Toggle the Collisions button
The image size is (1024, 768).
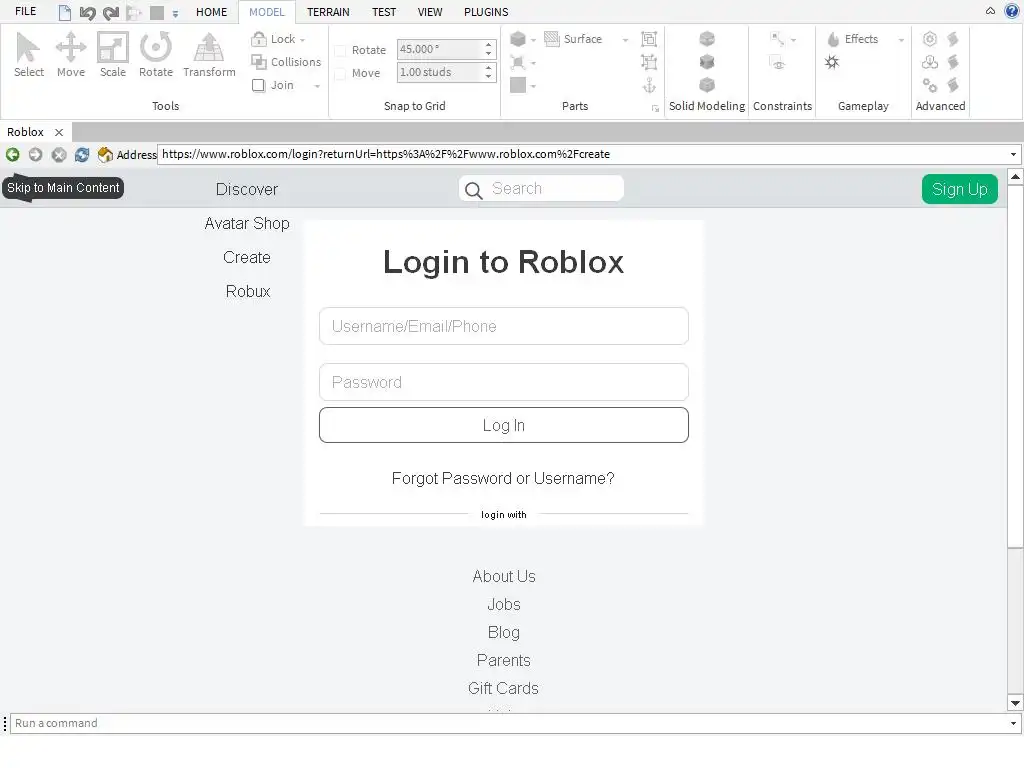[x=286, y=62]
